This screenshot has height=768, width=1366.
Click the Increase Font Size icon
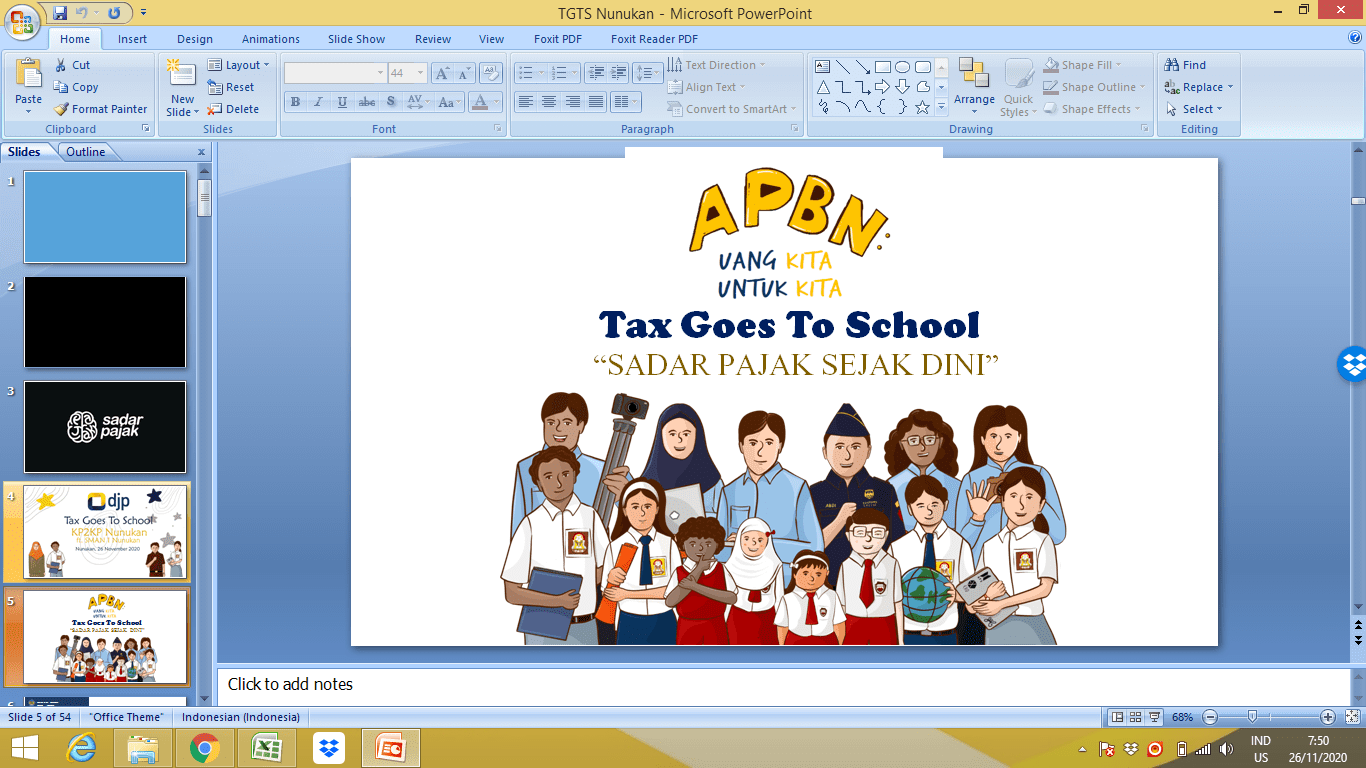coord(441,73)
